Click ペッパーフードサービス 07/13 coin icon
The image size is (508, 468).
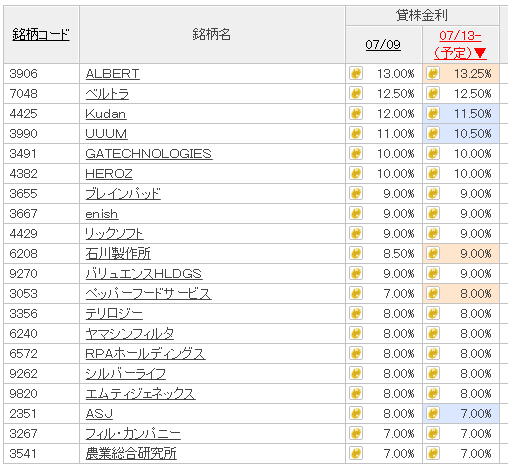[x=433, y=293]
